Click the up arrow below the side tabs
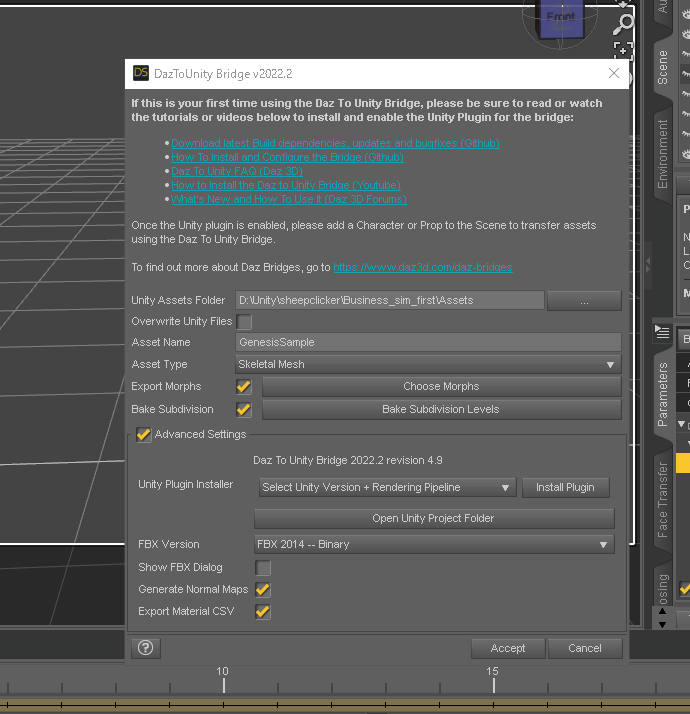Screen dimensions: 690x714 663,612
